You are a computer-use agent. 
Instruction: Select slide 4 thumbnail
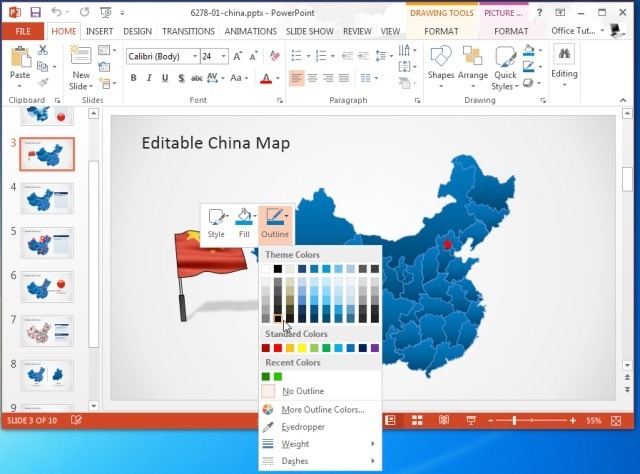click(47, 198)
